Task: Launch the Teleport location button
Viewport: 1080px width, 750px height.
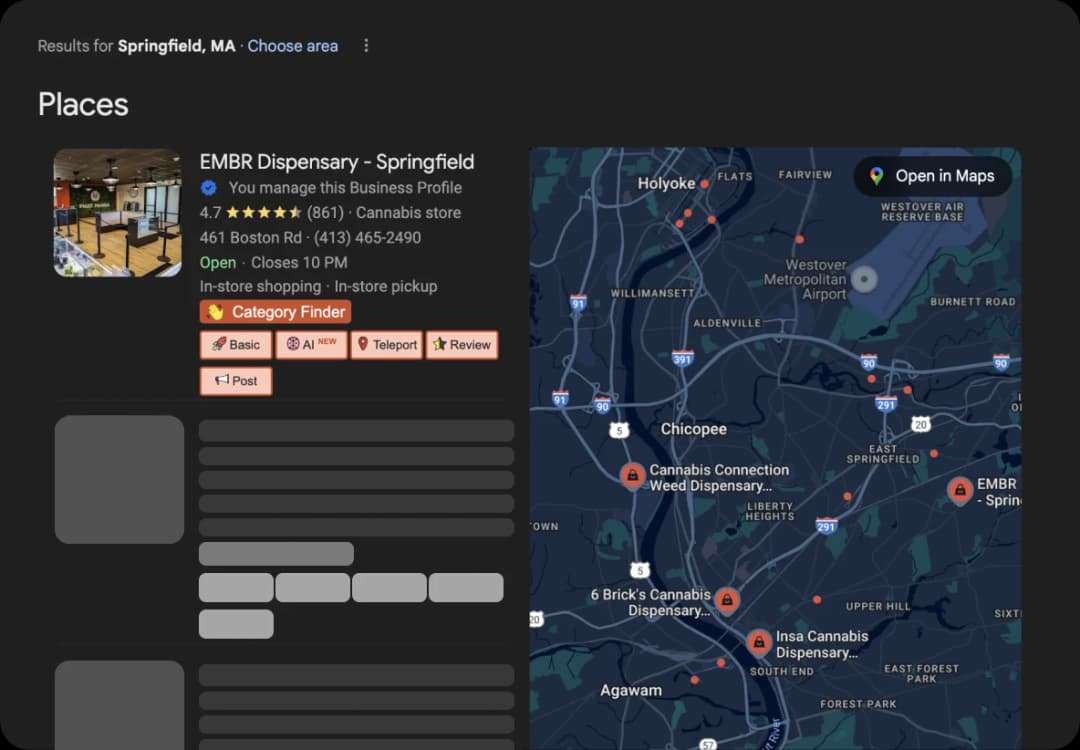Action: [x=387, y=345]
